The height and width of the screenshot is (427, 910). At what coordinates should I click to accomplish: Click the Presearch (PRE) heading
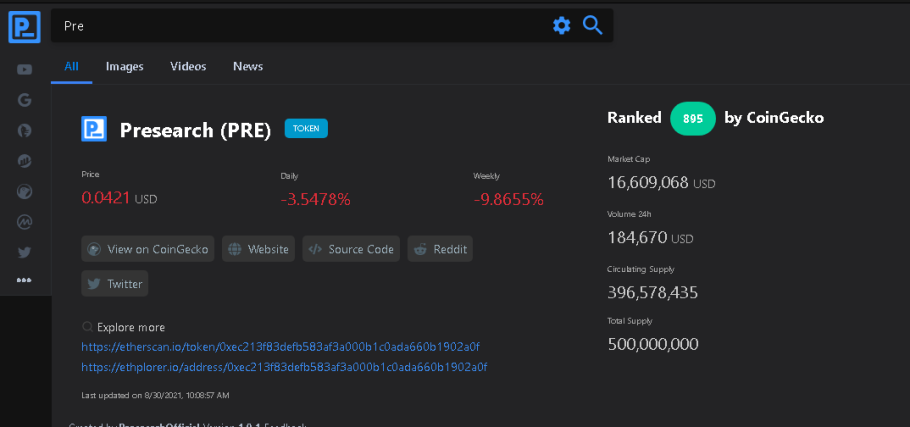point(196,131)
